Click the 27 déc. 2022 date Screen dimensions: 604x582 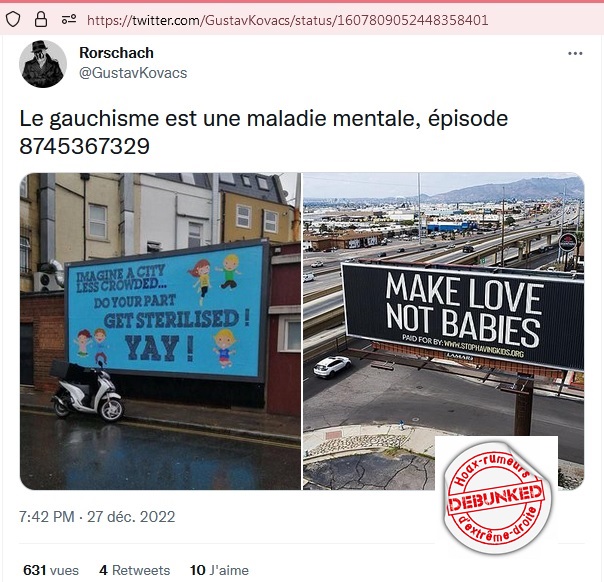coord(131,517)
